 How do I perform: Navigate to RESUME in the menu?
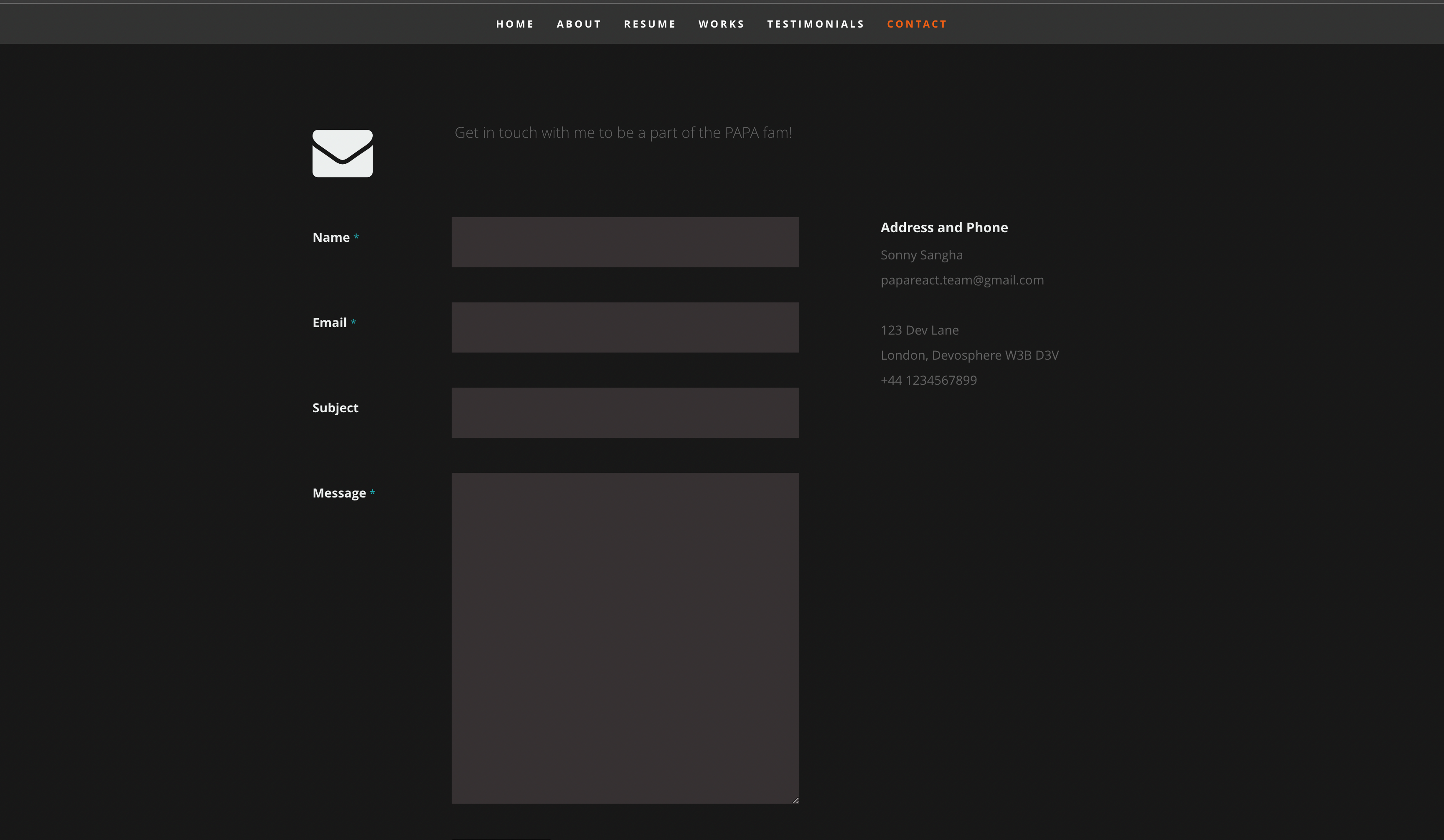click(x=650, y=24)
